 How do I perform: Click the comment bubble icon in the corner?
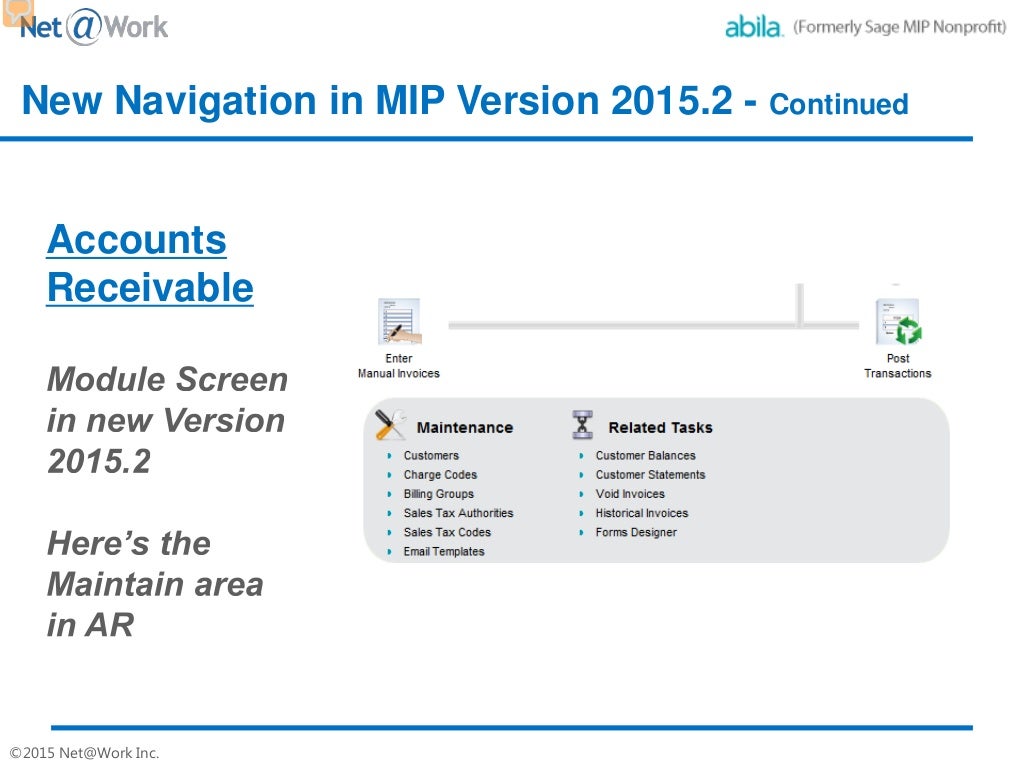[18, 12]
